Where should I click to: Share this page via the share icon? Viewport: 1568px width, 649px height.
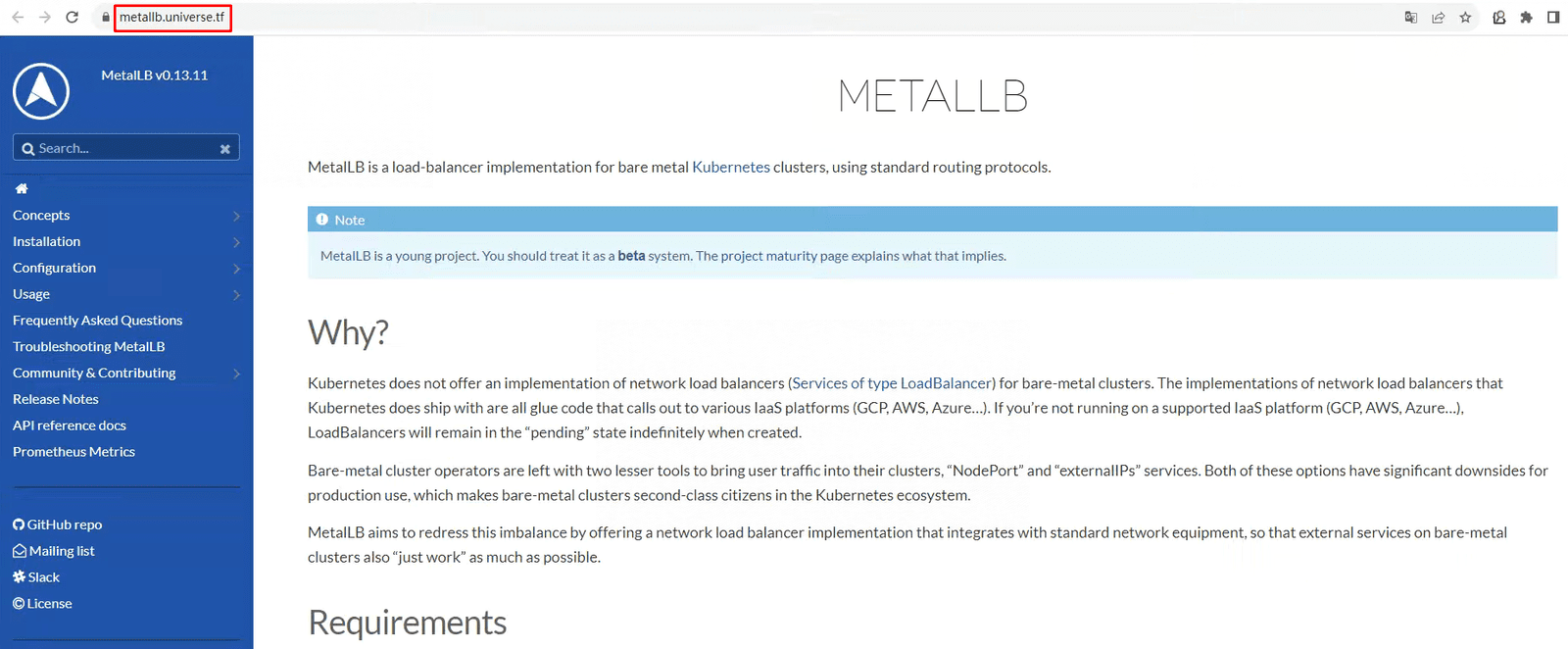tap(1438, 17)
